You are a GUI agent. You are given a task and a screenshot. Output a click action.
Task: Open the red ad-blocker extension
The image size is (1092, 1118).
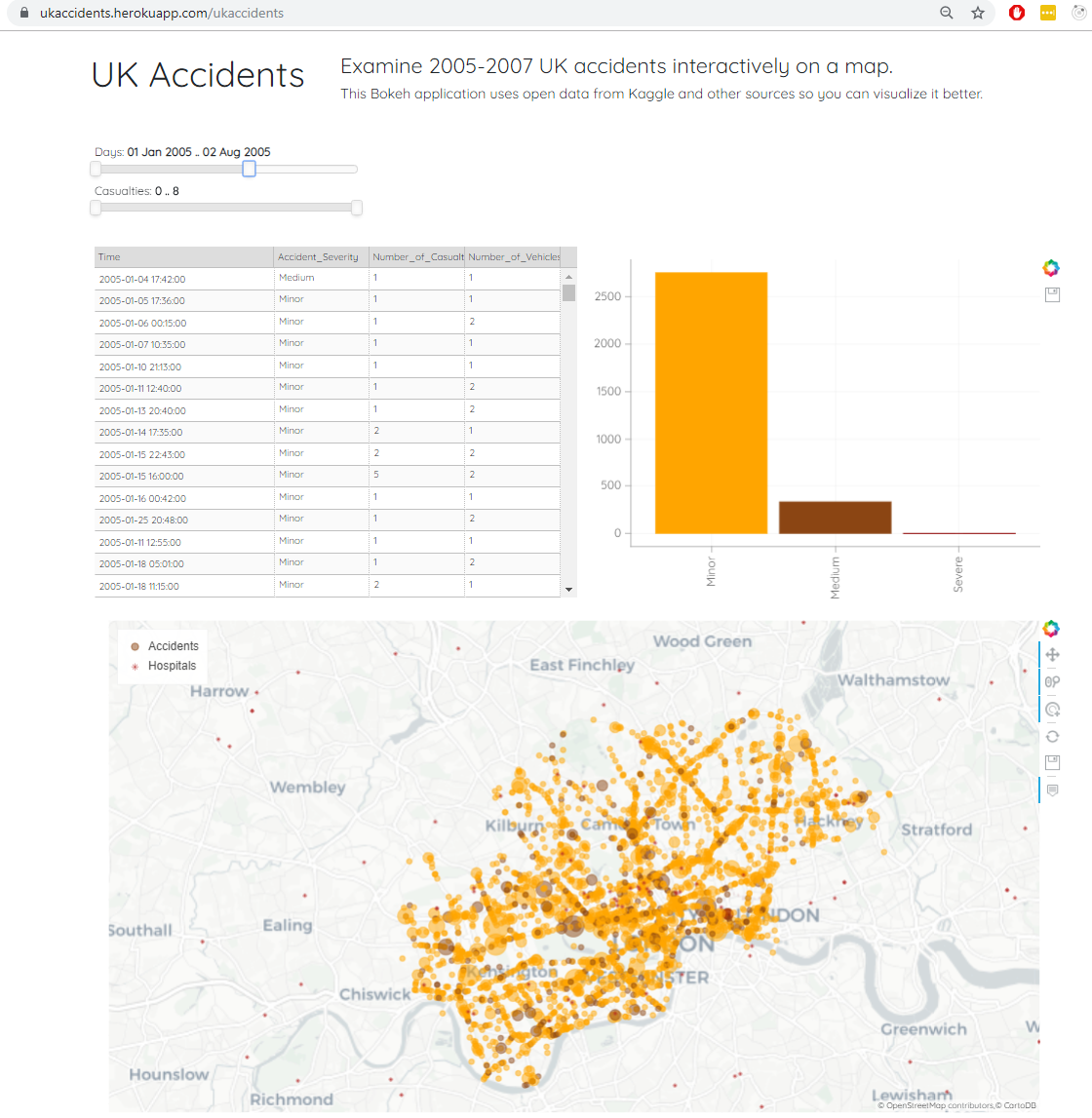[x=1016, y=13]
